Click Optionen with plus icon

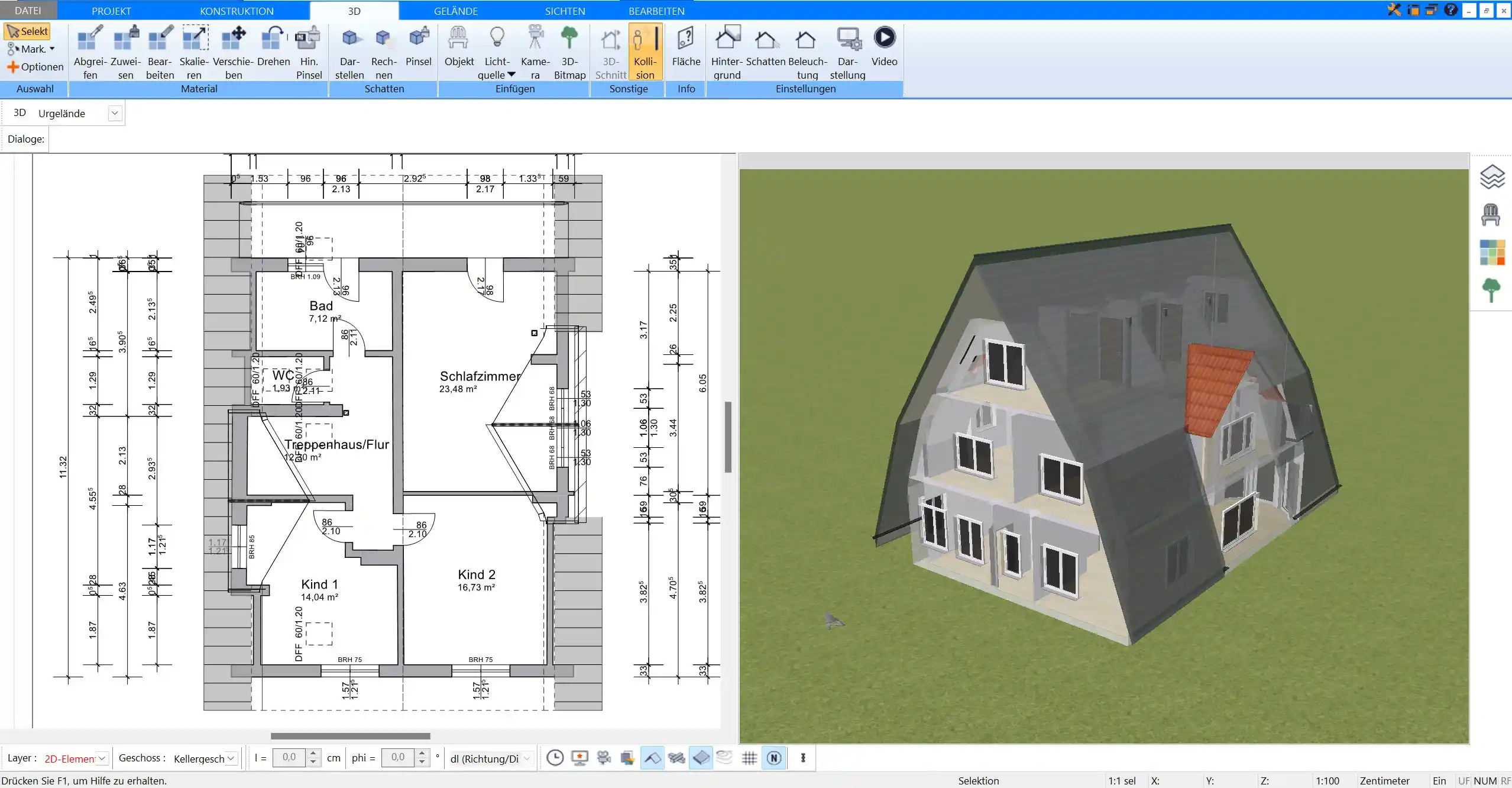coord(35,67)
